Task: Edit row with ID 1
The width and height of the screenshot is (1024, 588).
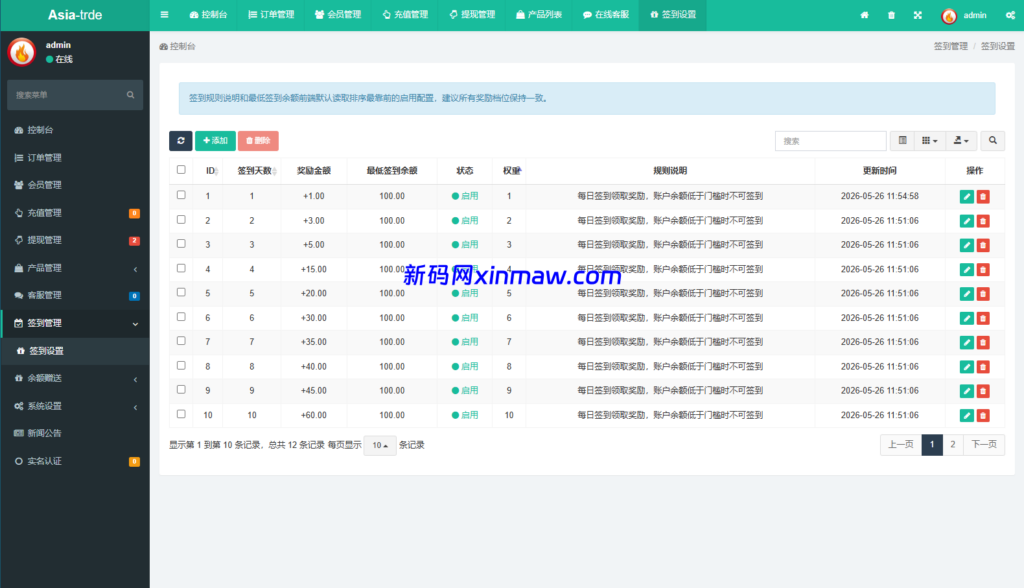Action: [x=967, y=197]
